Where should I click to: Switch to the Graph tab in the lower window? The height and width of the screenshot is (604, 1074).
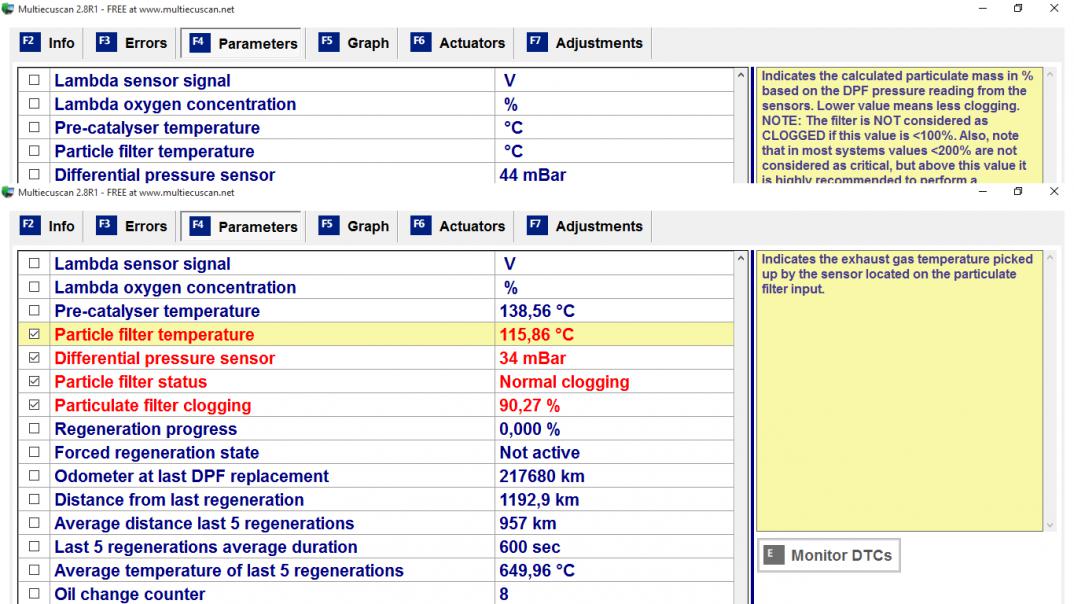[x=367, y=226]
